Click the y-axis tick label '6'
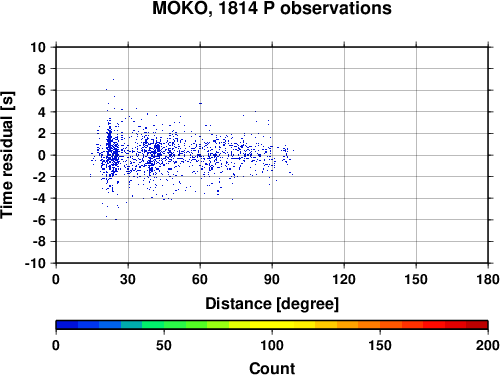 tap(42, 90)
